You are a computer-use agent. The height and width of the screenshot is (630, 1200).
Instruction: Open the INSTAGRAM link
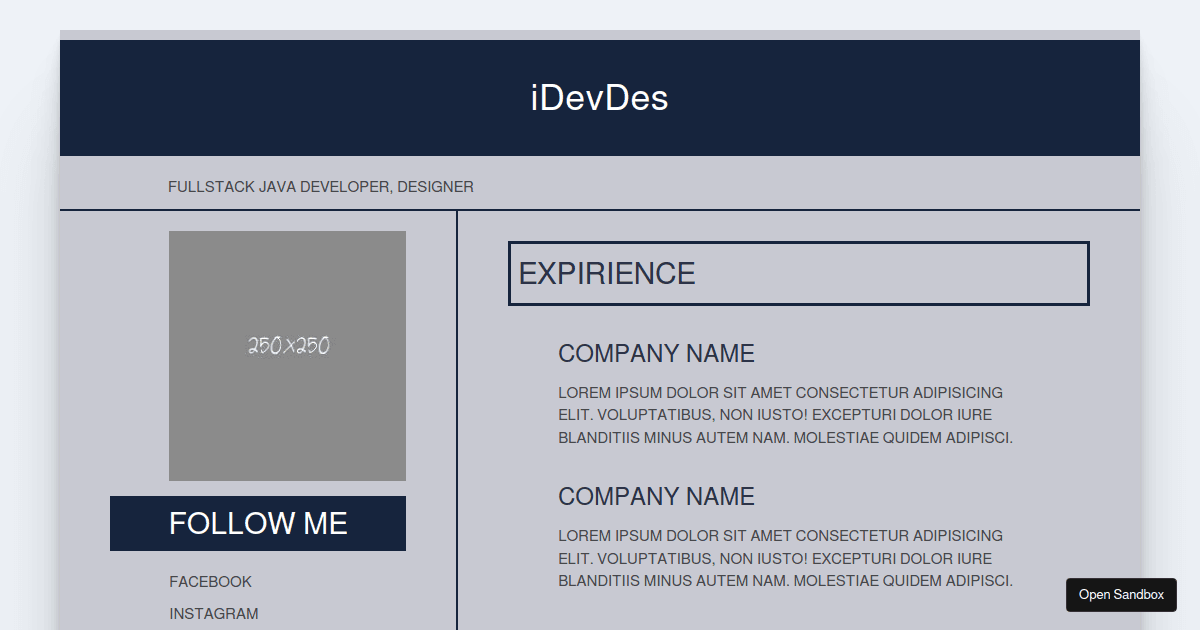pos(214,614)
